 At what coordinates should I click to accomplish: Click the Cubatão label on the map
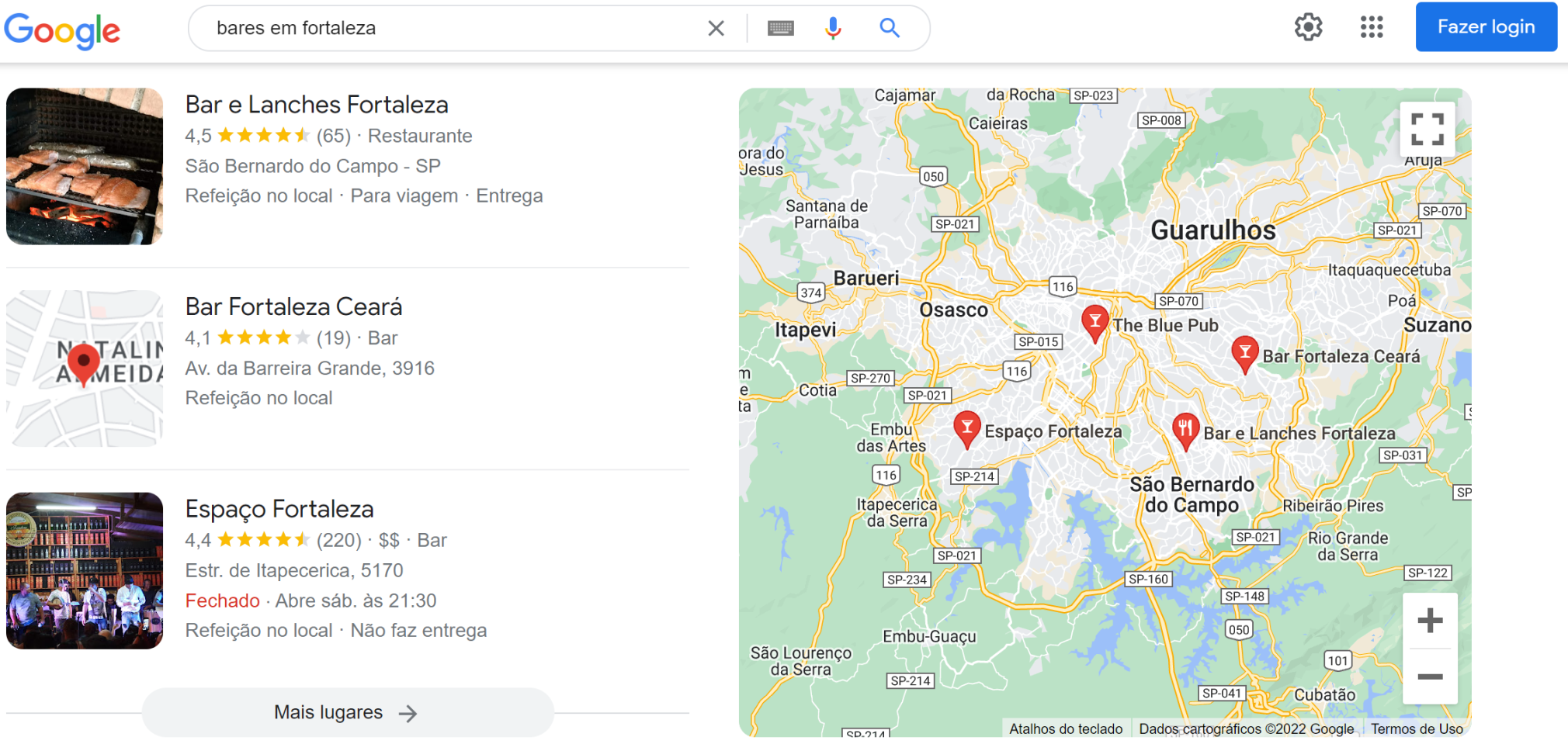tap(1324, 695)
